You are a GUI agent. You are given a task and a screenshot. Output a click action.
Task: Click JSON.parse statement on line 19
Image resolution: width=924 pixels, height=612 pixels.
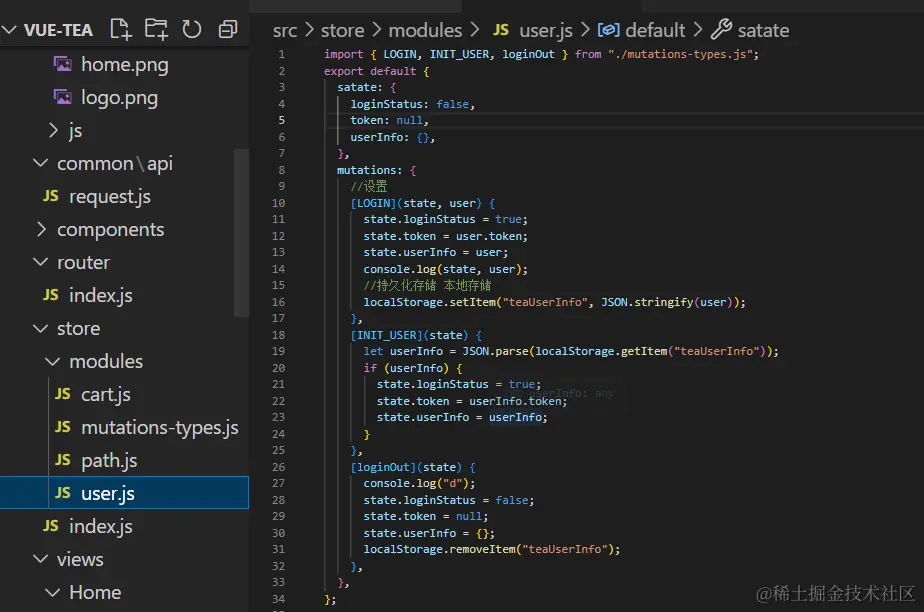[570, 351]
